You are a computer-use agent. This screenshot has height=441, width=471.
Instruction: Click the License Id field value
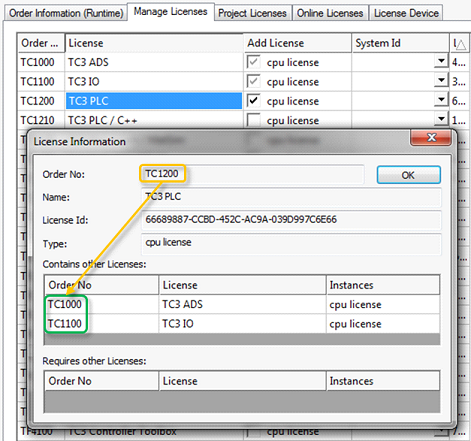pyautogui.click(x=291, y=220)
